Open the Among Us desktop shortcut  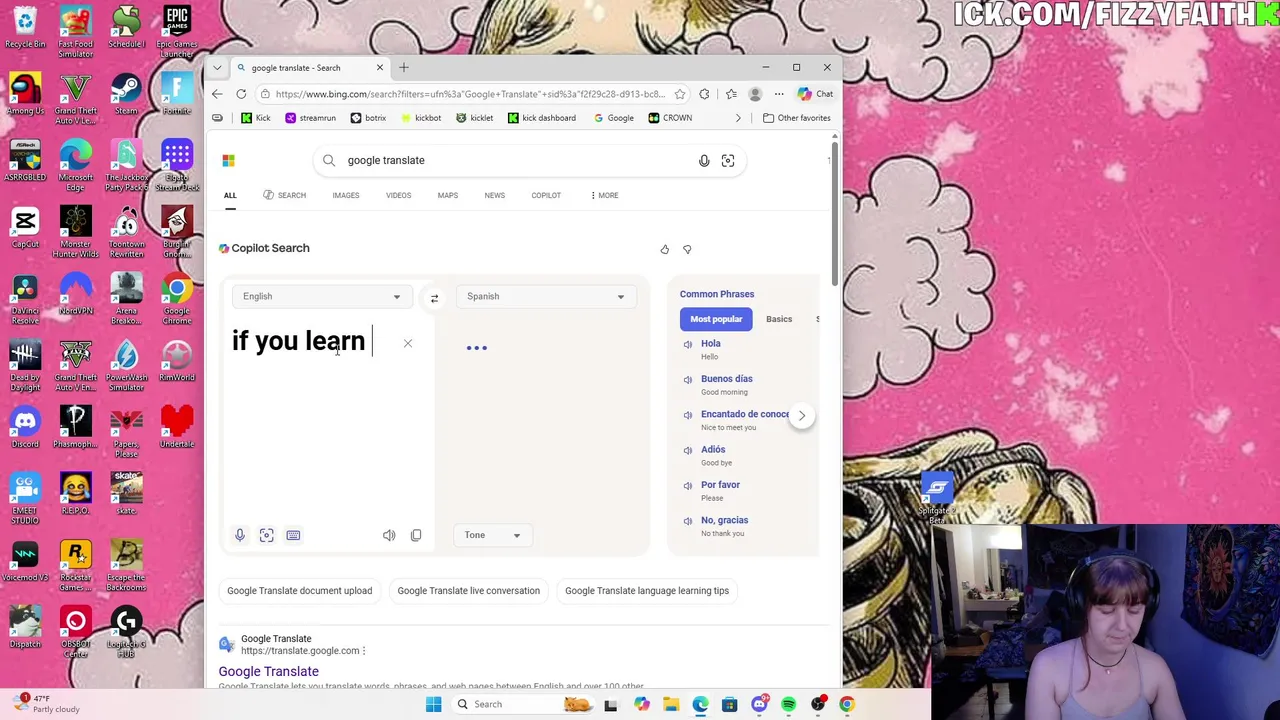[x=25, y=93]
